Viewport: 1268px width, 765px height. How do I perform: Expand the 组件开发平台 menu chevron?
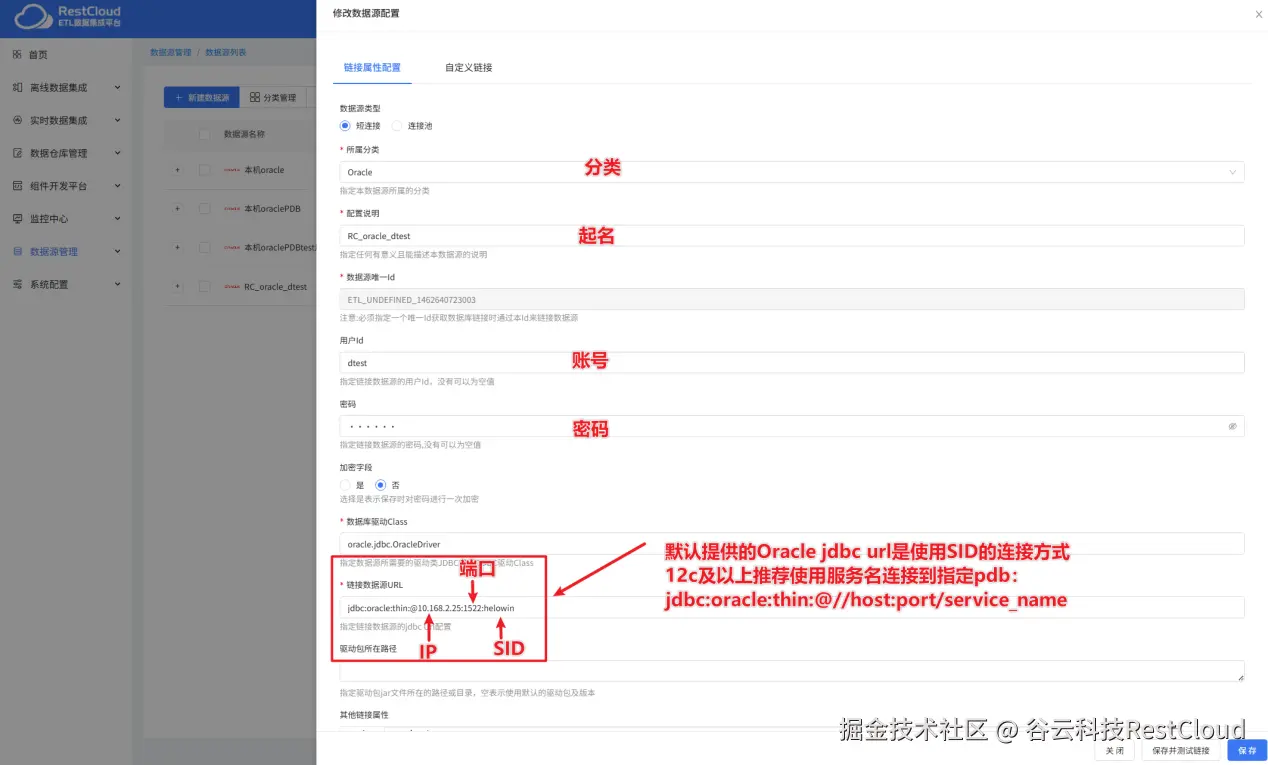(117, 186)
